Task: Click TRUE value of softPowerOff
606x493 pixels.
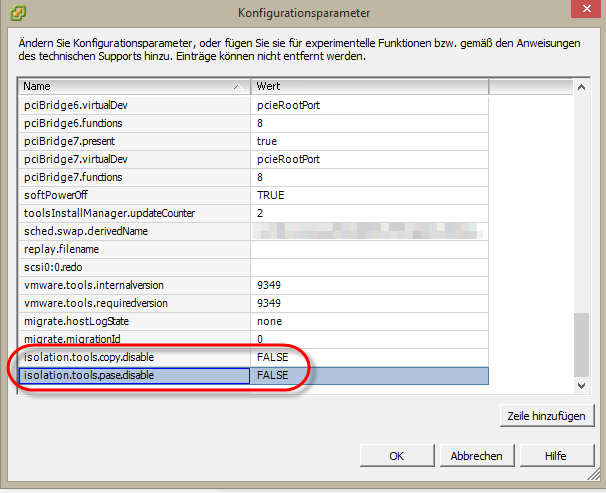Action: [370, 195]
